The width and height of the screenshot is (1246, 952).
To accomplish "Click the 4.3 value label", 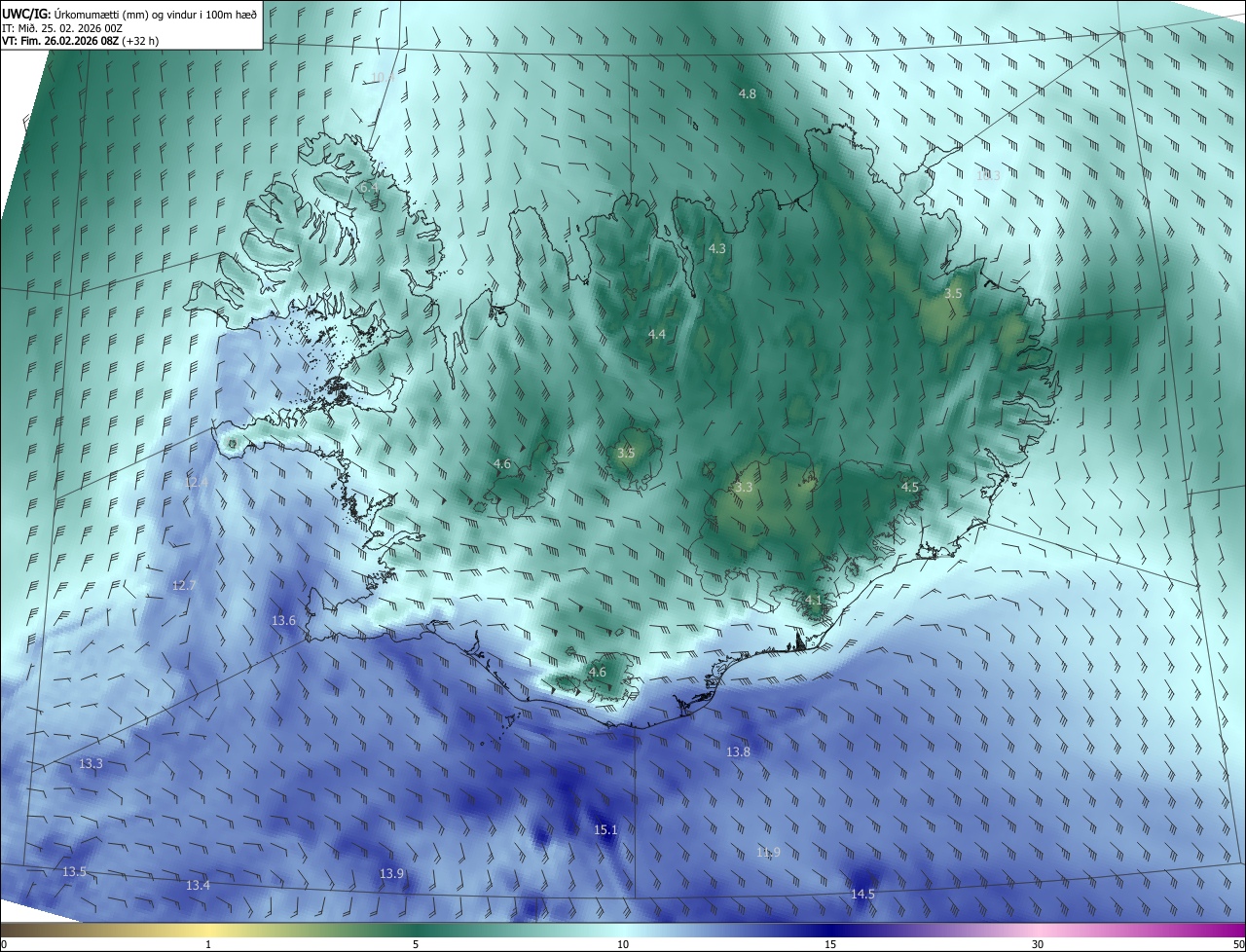I will coord(716,248).
